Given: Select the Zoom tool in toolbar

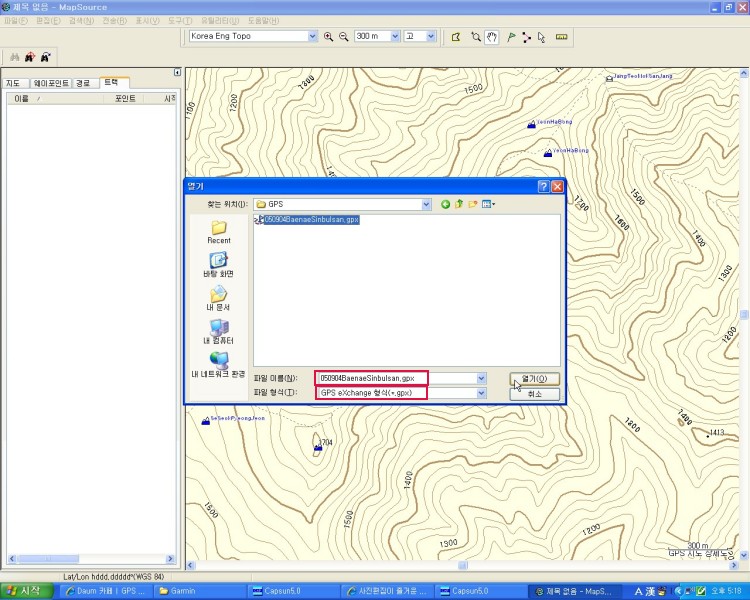Looking at the screenshot, I should [475, 37].
